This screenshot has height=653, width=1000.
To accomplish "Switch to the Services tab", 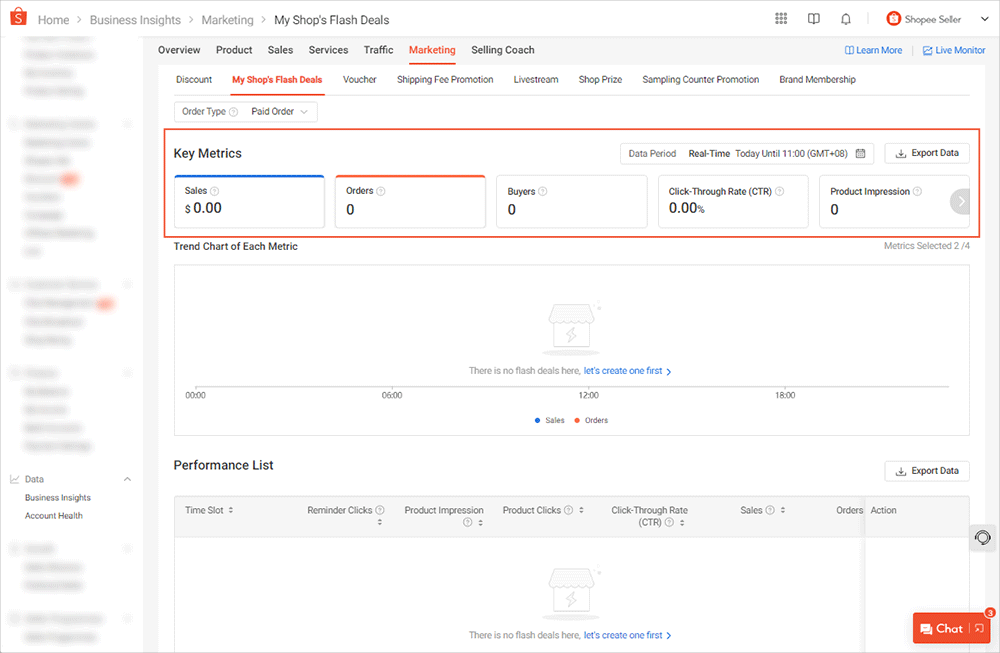I will [x=328, y=50].
